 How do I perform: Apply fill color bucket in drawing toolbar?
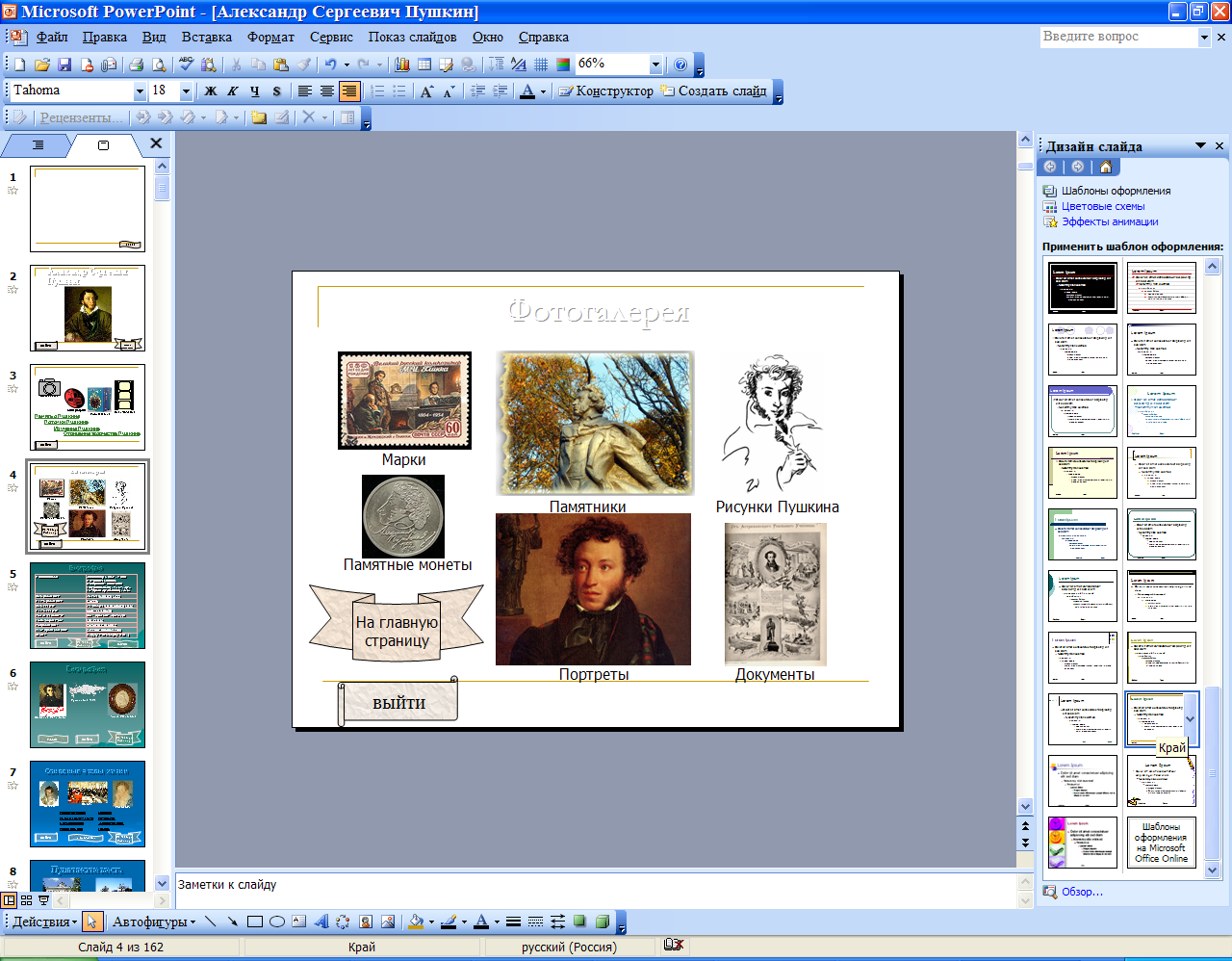(x=416, y=922)
